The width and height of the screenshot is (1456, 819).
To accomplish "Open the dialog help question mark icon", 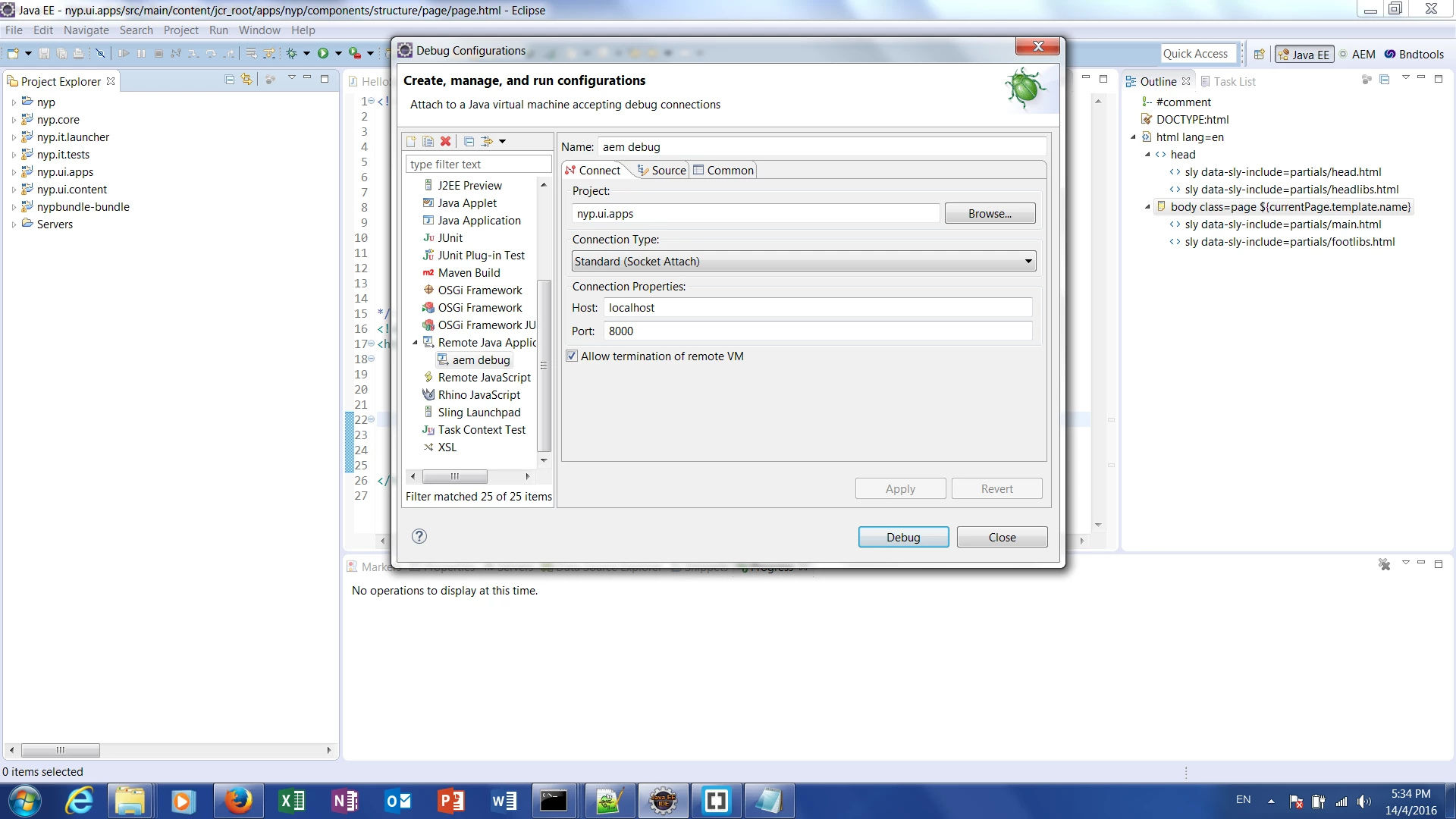I will click(x=419, y=537).
